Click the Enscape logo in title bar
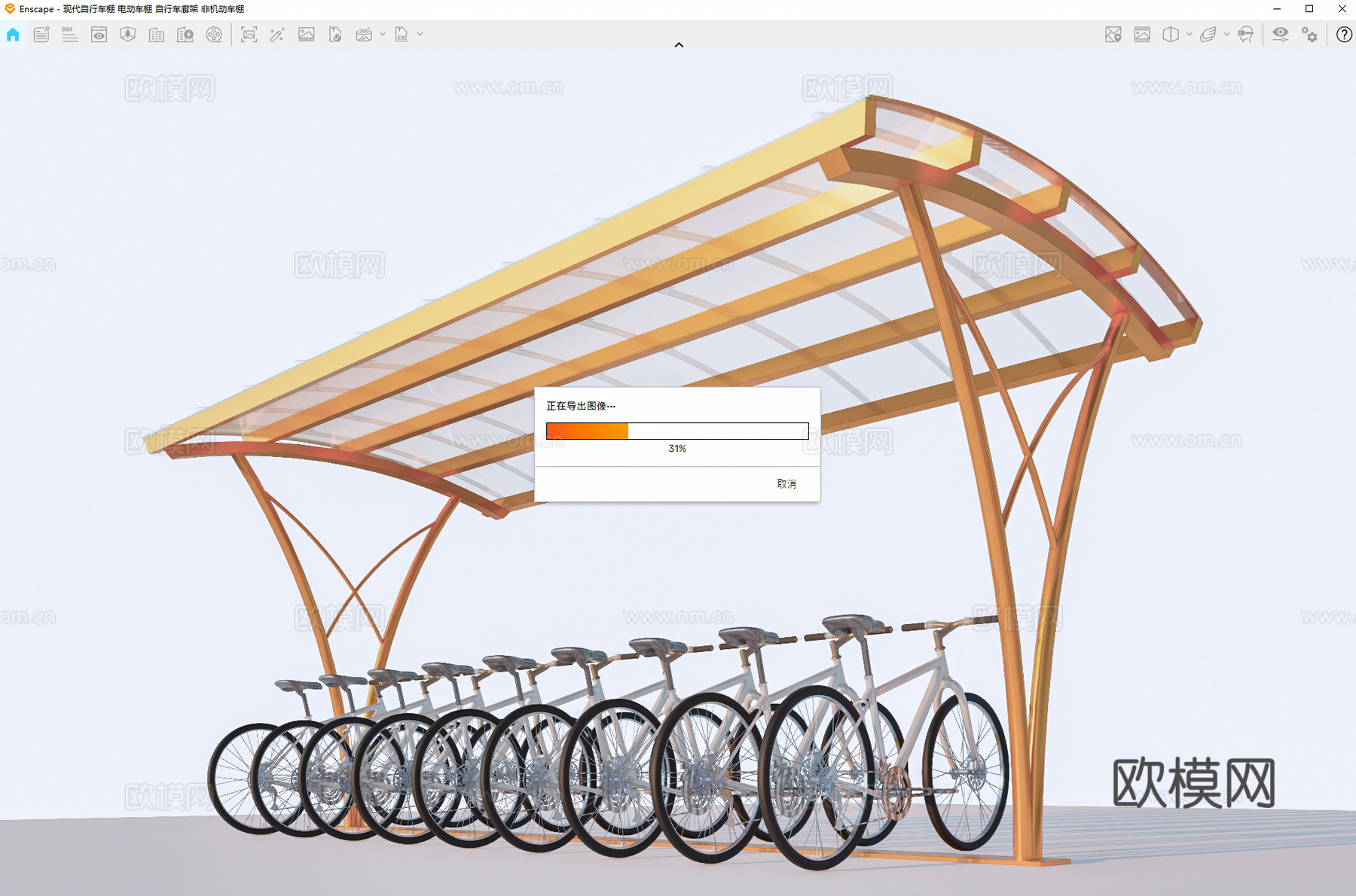Viewport: 1356px width, 896px height. pos(10,9)
